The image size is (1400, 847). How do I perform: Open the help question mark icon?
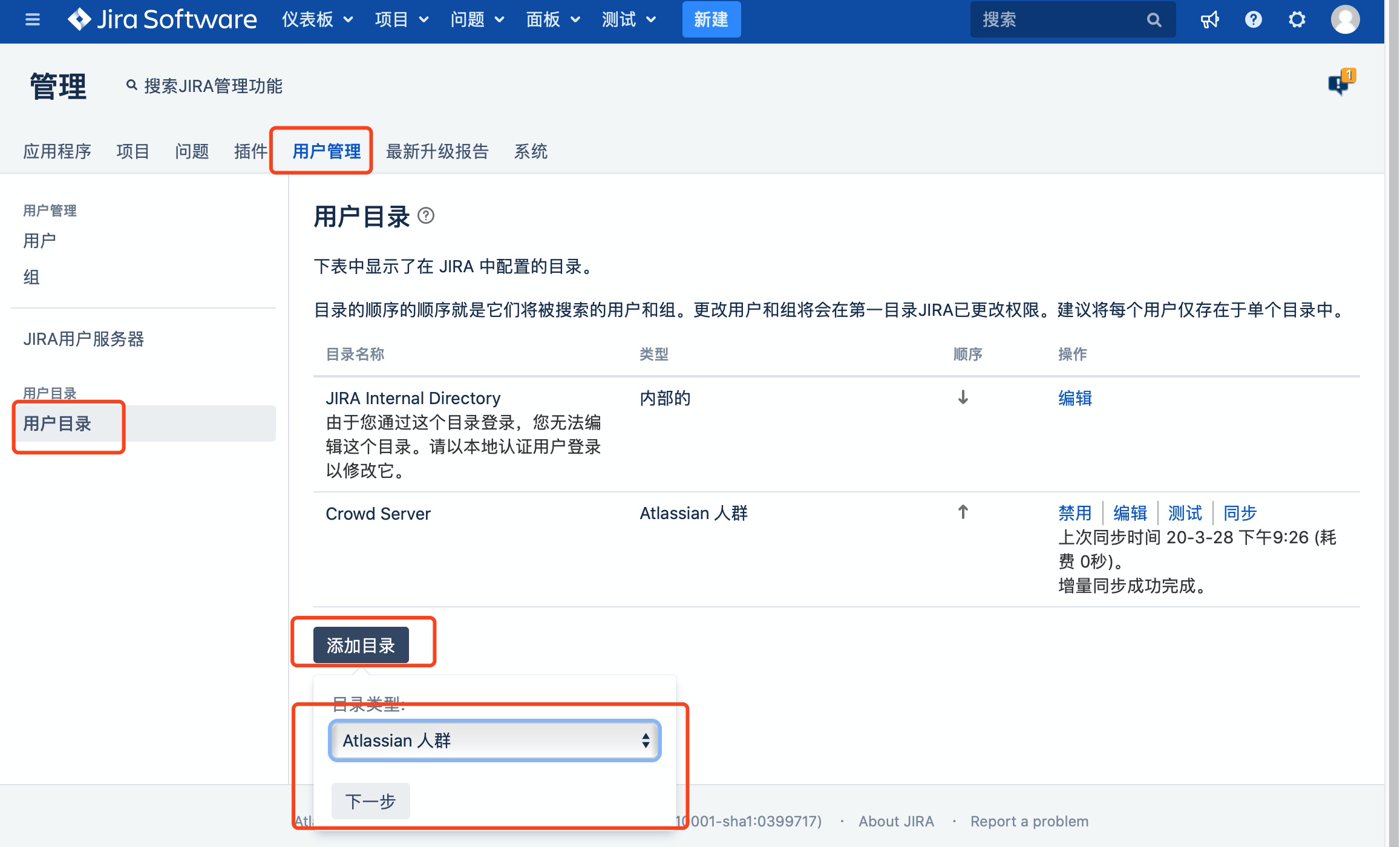(x=1253, y=19)
